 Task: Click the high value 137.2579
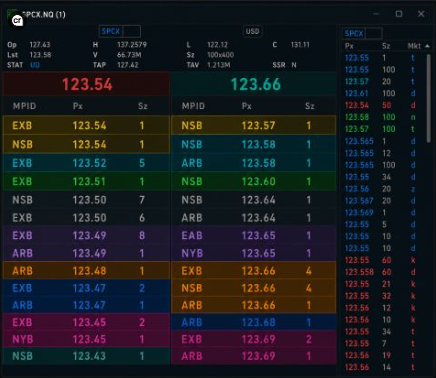point(132,44)
